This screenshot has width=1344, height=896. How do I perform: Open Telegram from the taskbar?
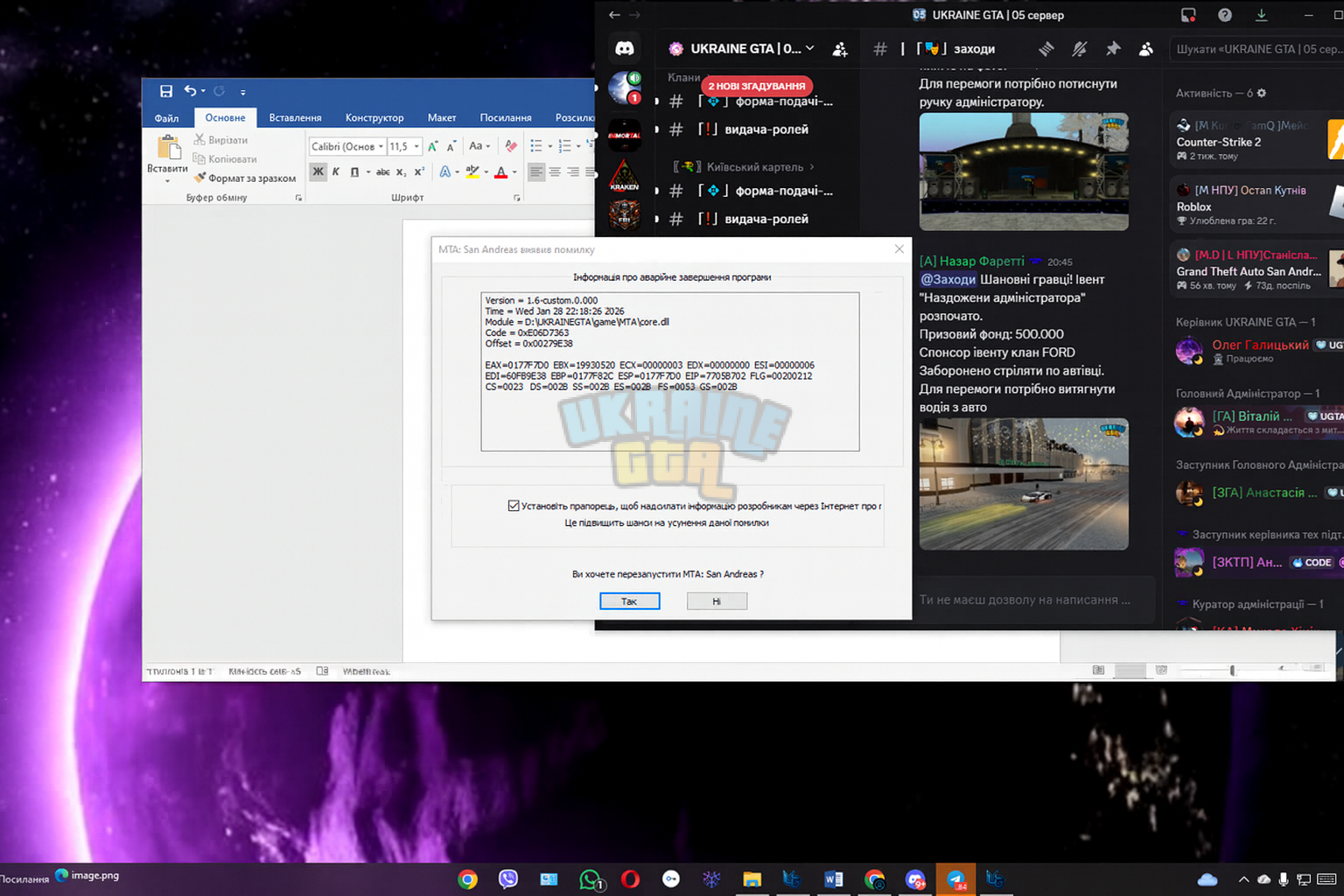point(955,879)
